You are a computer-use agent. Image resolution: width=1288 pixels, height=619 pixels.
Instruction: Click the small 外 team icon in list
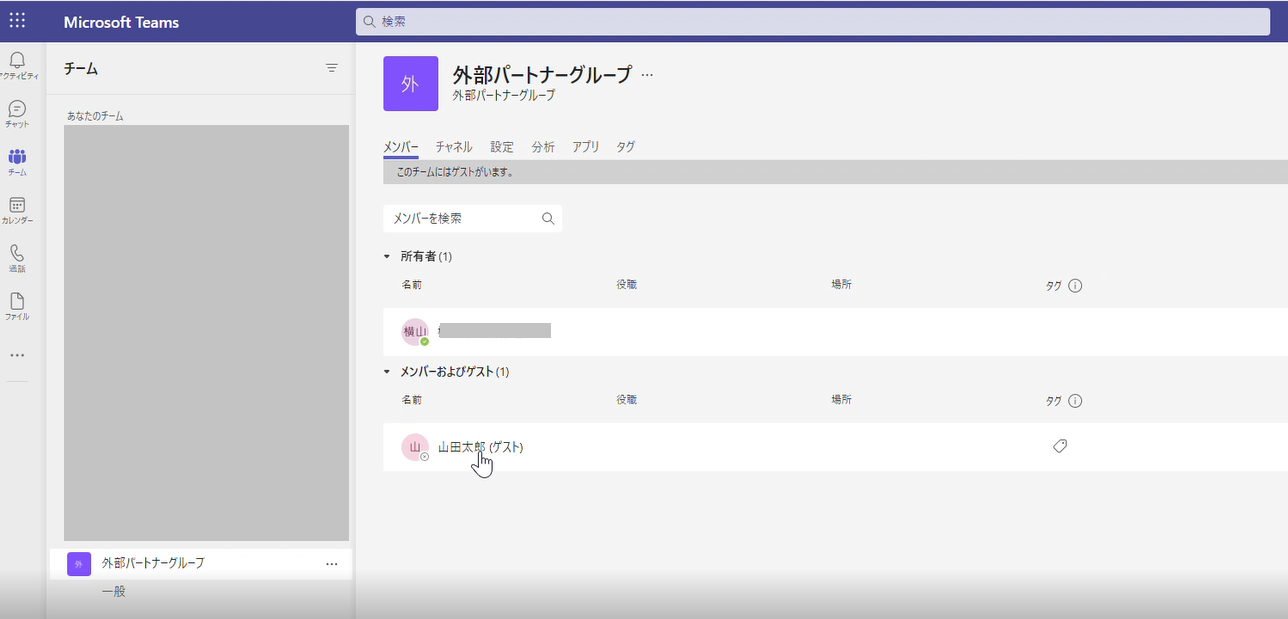79,564
